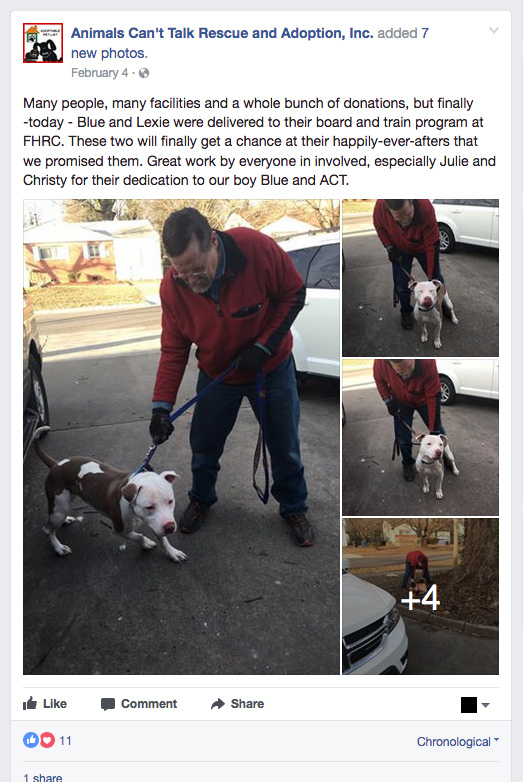Open the +4 more photos thumbnail
This screenshot has width=523, height=782.
coord(420,596)
